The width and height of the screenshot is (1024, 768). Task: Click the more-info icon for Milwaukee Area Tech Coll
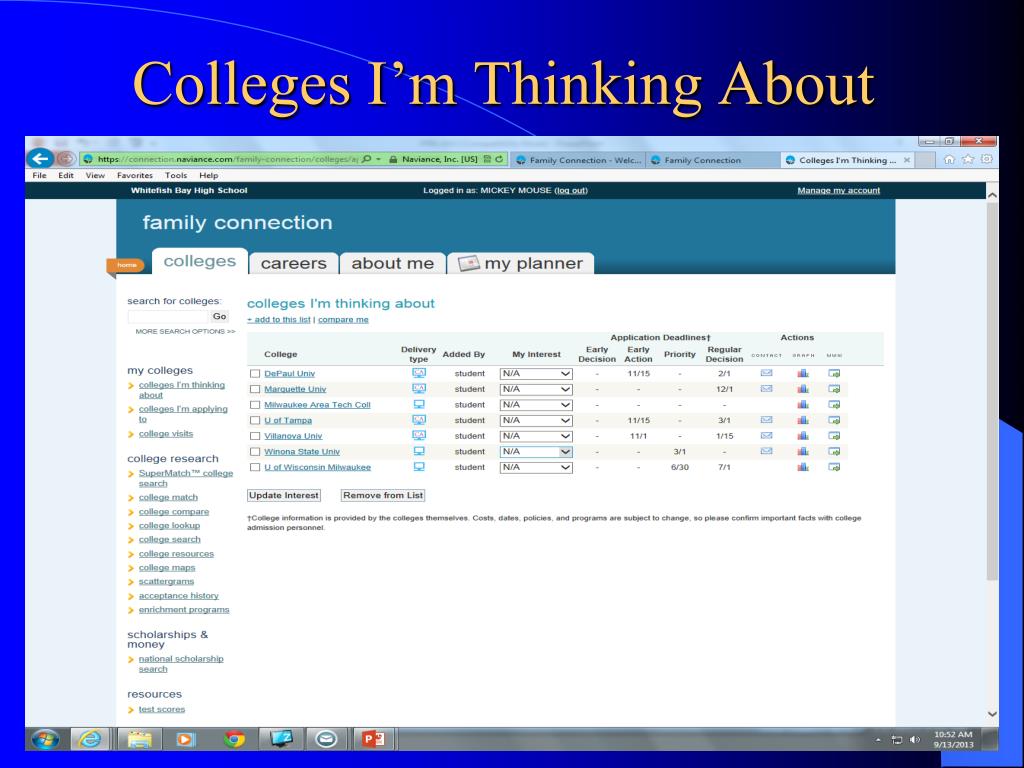coord(834,404)
